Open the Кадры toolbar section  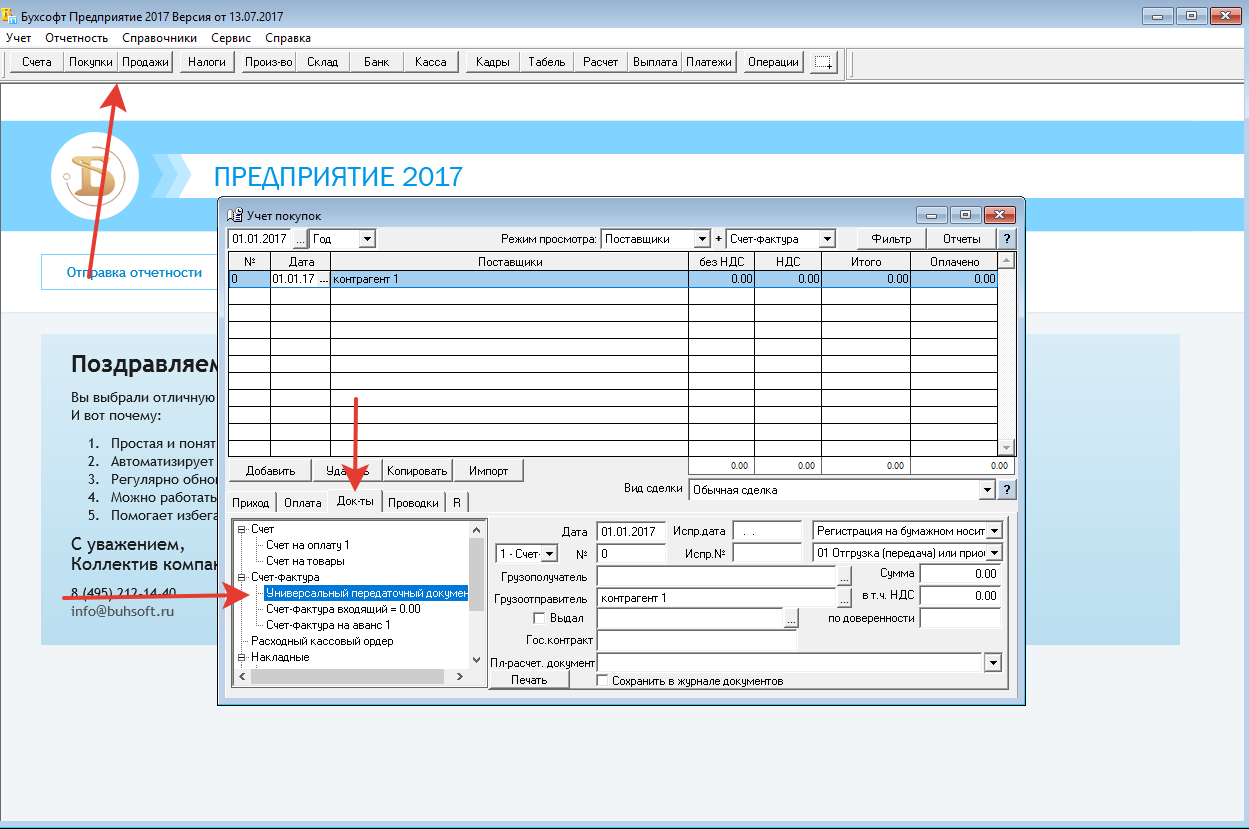[493, 62]
